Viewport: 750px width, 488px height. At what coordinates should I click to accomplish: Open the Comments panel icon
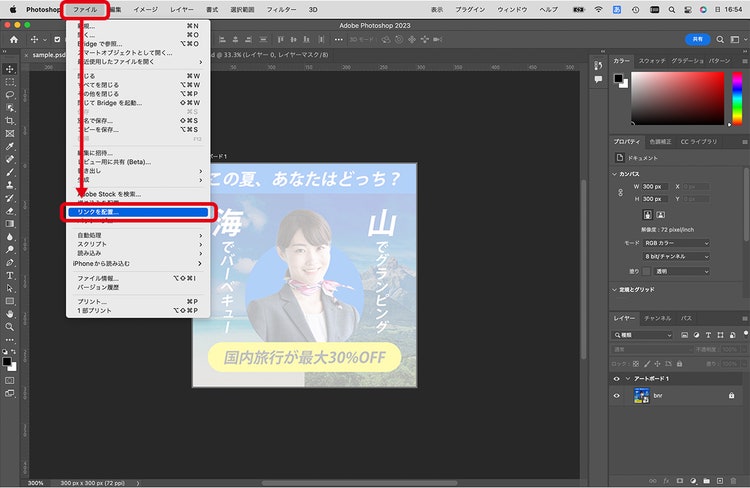point(598,79)
